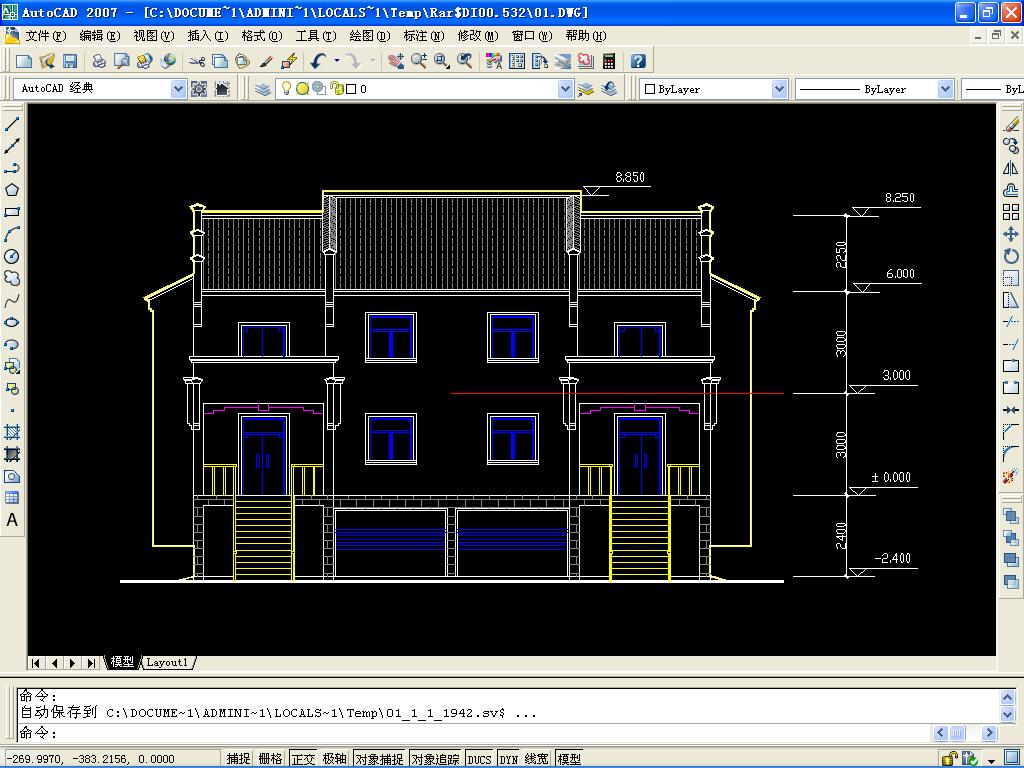Open the Hatch tool

[12, 432]
